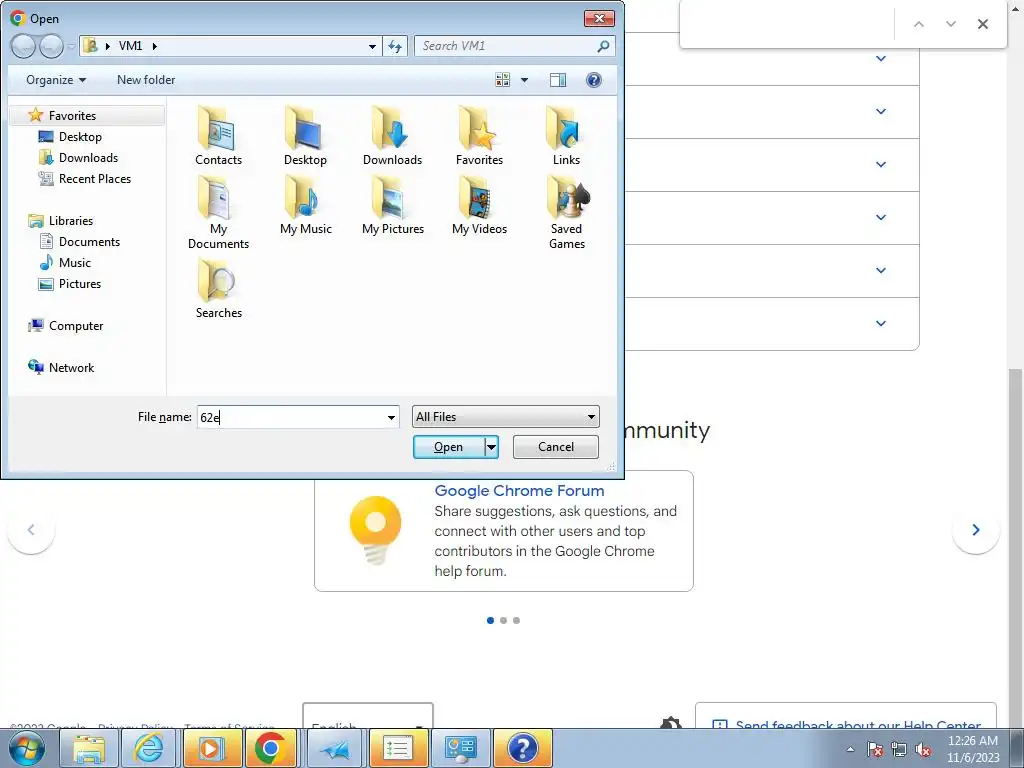Select the third carousel dot
The width and height of the screenshot is (1024, 768).
(517, 620)
